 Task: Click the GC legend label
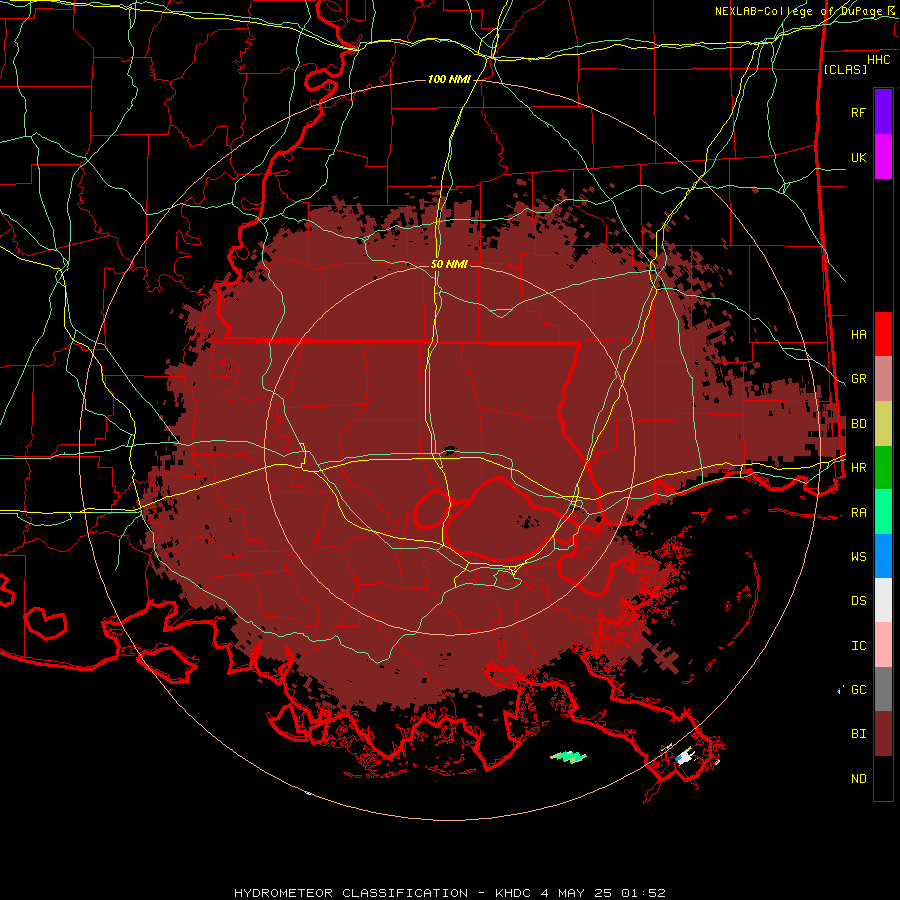point(858,690)
